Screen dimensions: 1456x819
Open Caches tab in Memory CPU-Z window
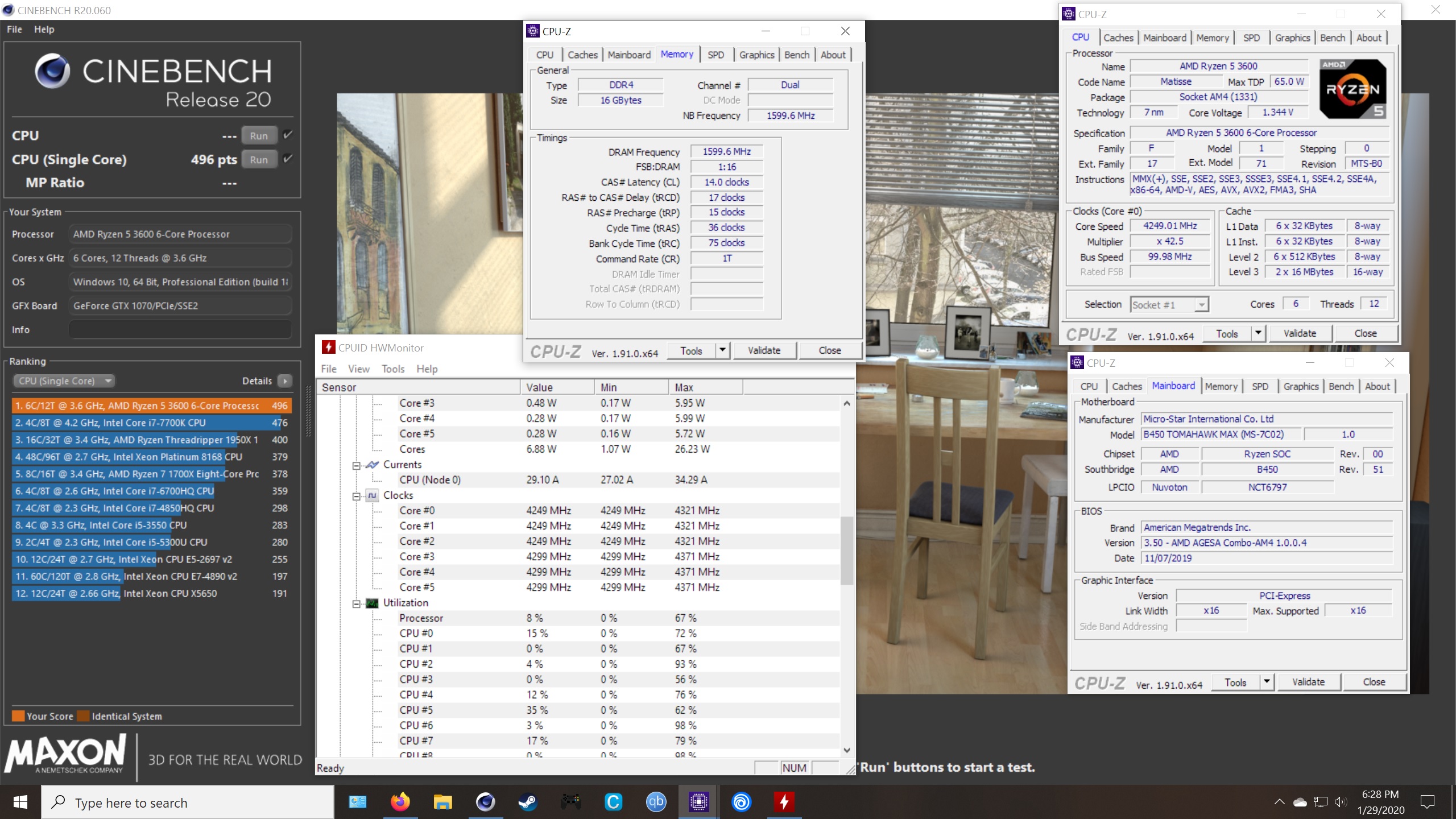(x=582, y=55)
